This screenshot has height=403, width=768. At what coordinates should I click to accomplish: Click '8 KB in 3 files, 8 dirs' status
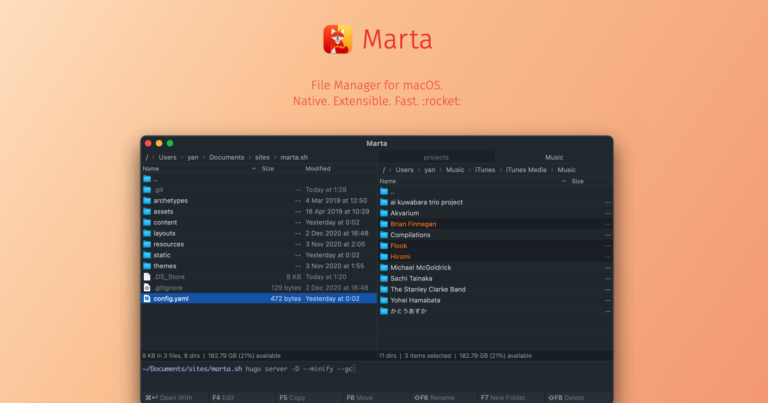click(171, 356)
